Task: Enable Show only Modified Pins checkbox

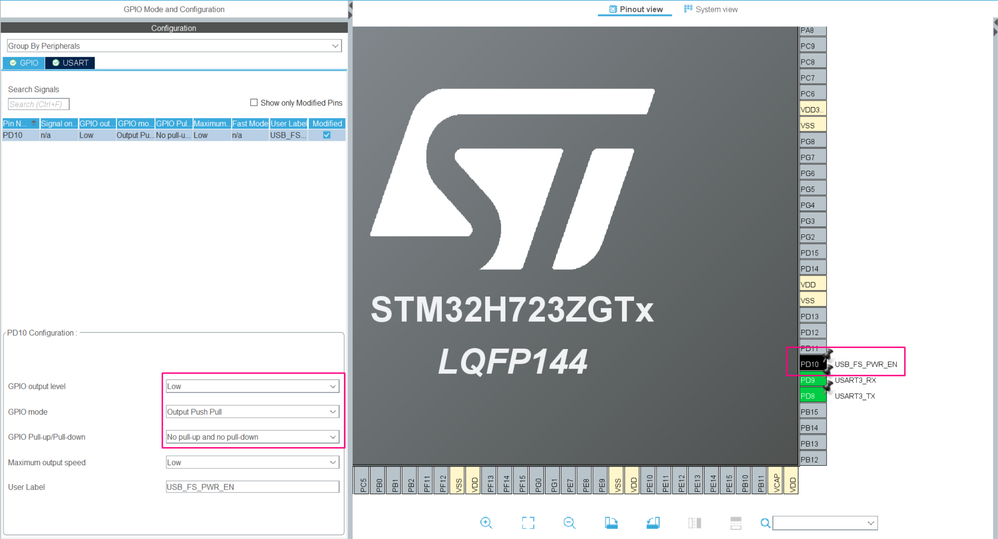Action: tap(254, 102)
